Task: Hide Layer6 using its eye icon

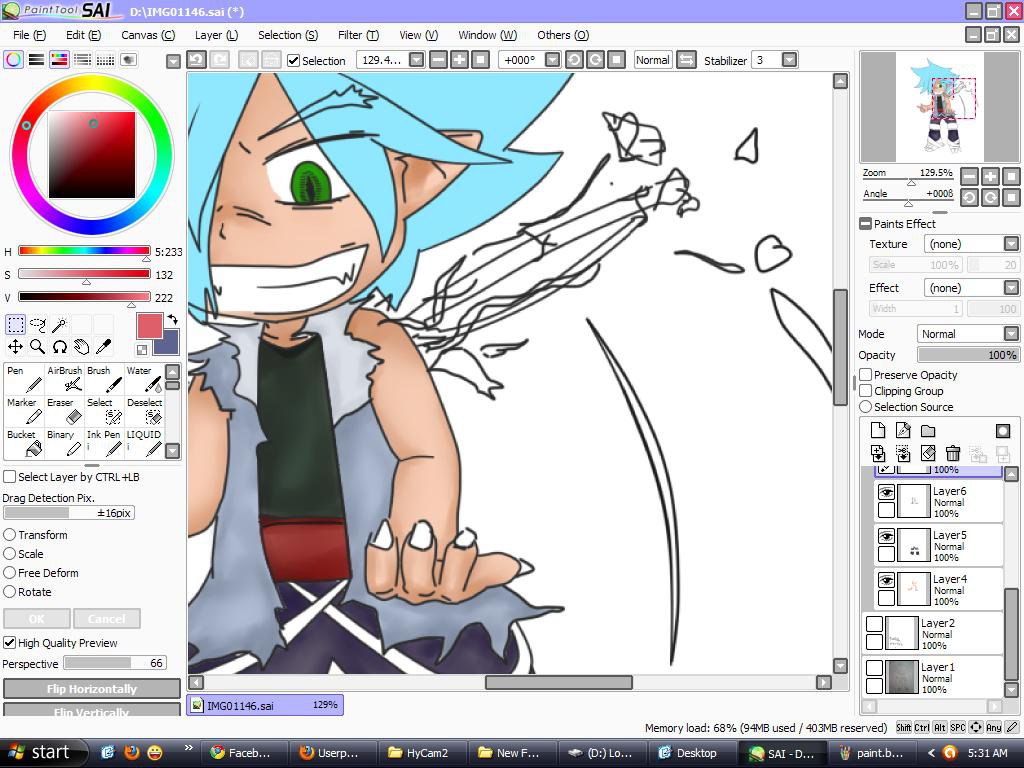Action: pos(886,493)
